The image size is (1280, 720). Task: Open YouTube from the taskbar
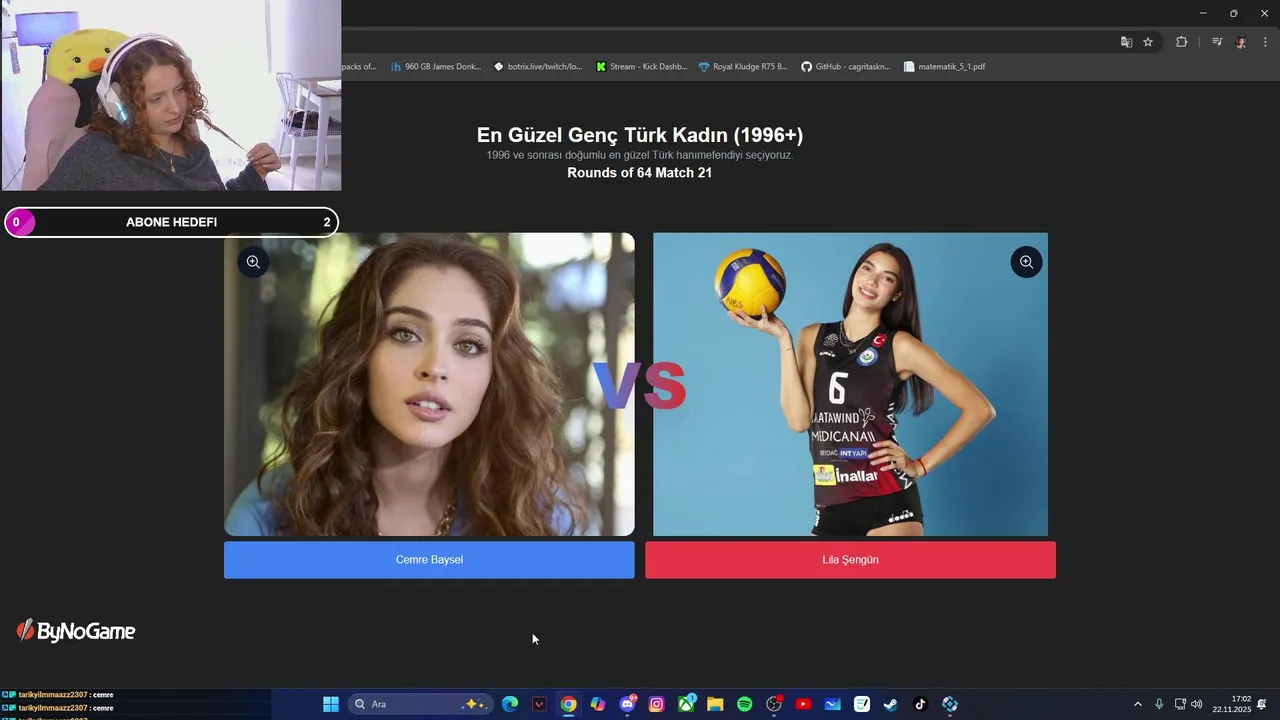803,704
